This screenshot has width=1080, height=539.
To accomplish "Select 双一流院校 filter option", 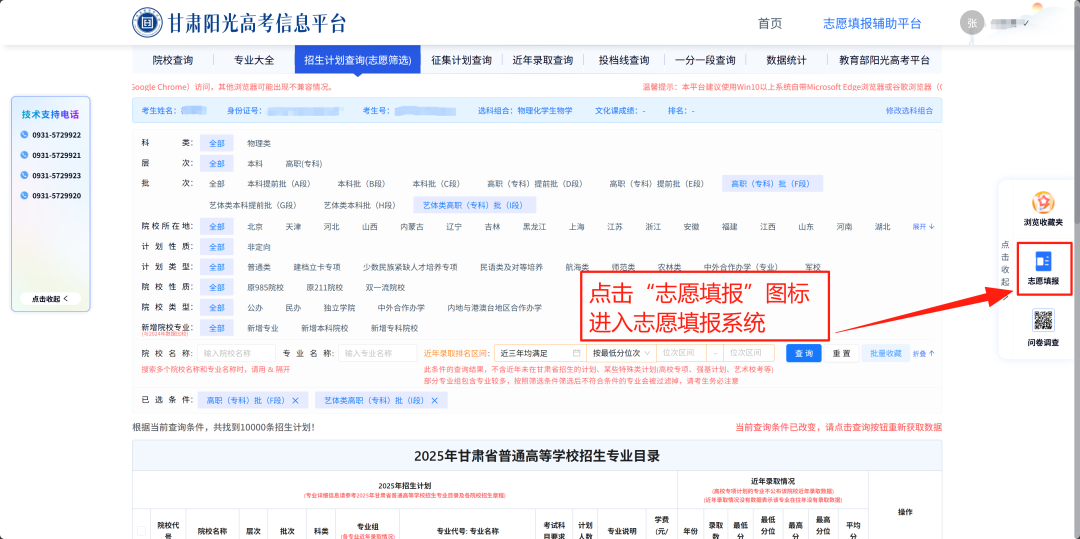I will (385, 287).
